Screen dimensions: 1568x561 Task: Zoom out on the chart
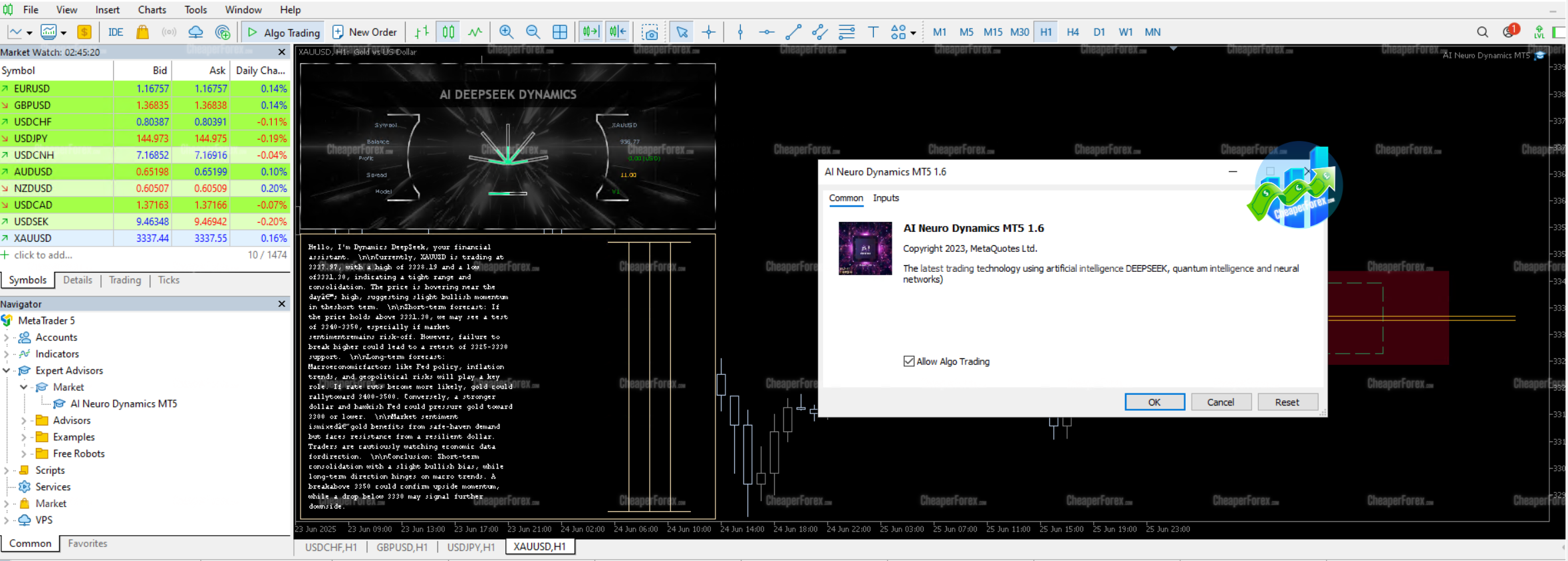point(533,32)
